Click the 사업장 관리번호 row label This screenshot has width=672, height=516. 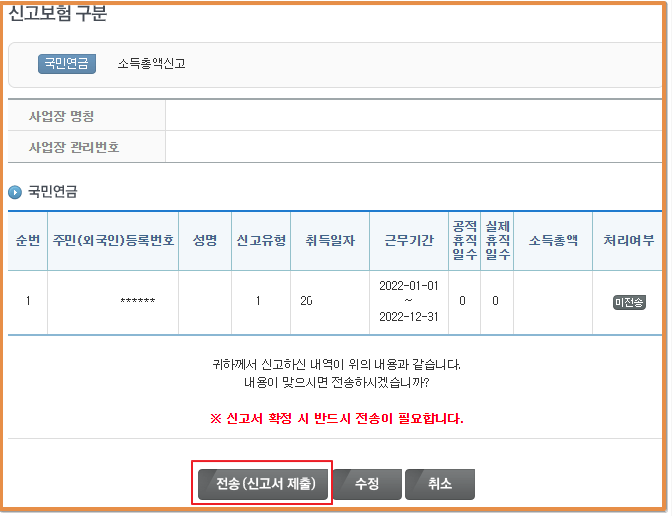coord(74,148)
